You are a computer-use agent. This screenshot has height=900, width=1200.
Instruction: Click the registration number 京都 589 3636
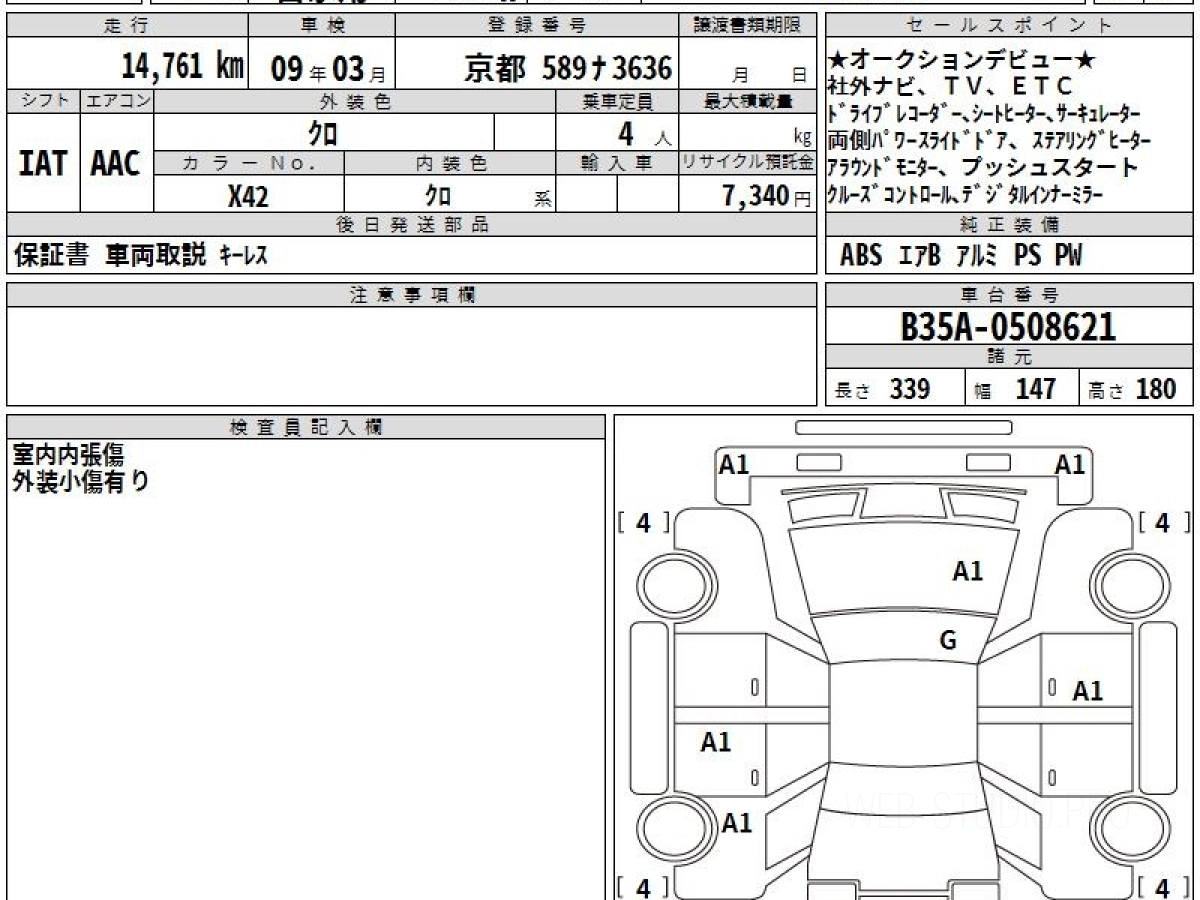pos(567,68)
